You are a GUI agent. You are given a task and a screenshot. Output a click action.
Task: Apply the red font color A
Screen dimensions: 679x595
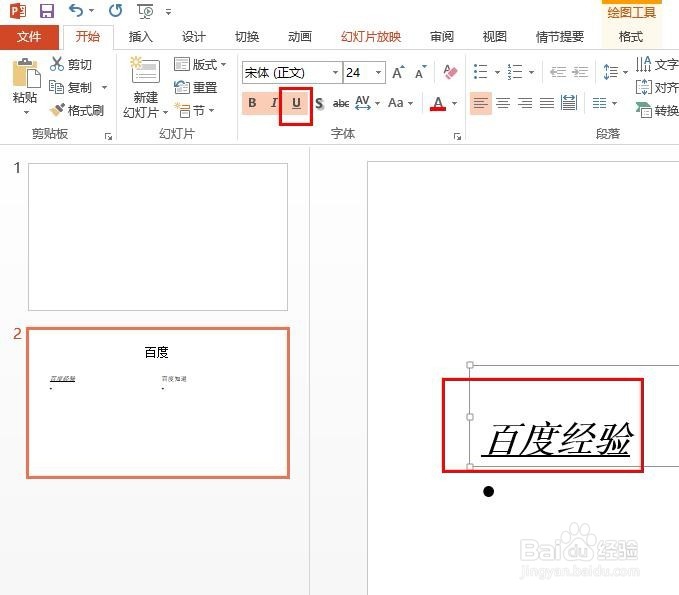coord(438,103)
